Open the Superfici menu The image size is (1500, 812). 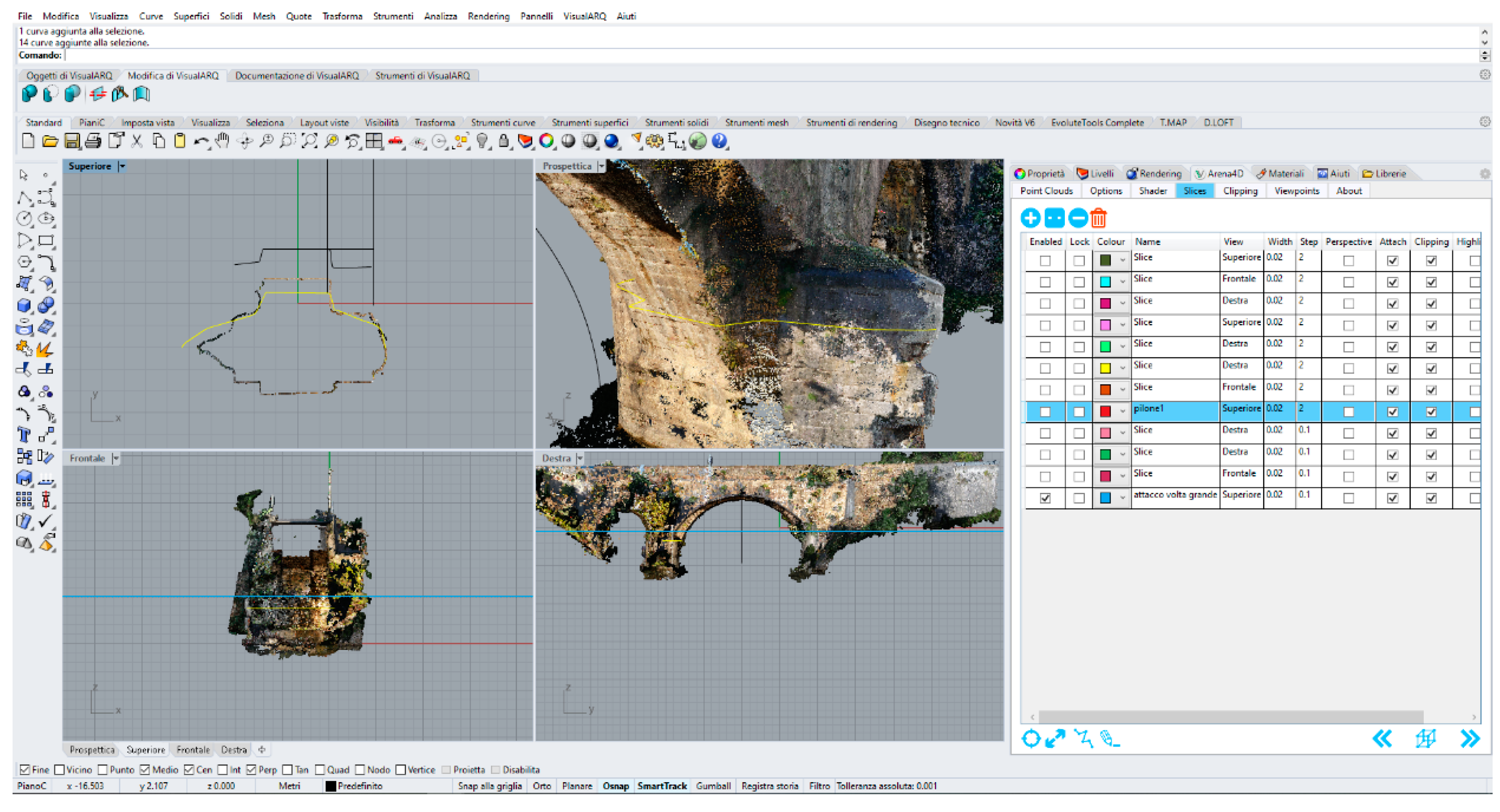[191, 16]
